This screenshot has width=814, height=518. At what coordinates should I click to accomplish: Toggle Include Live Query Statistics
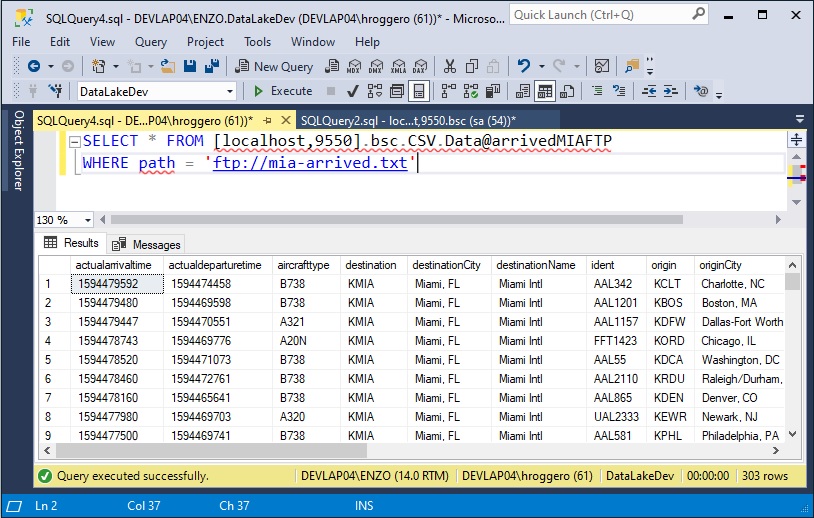click(x=470, y=91)
